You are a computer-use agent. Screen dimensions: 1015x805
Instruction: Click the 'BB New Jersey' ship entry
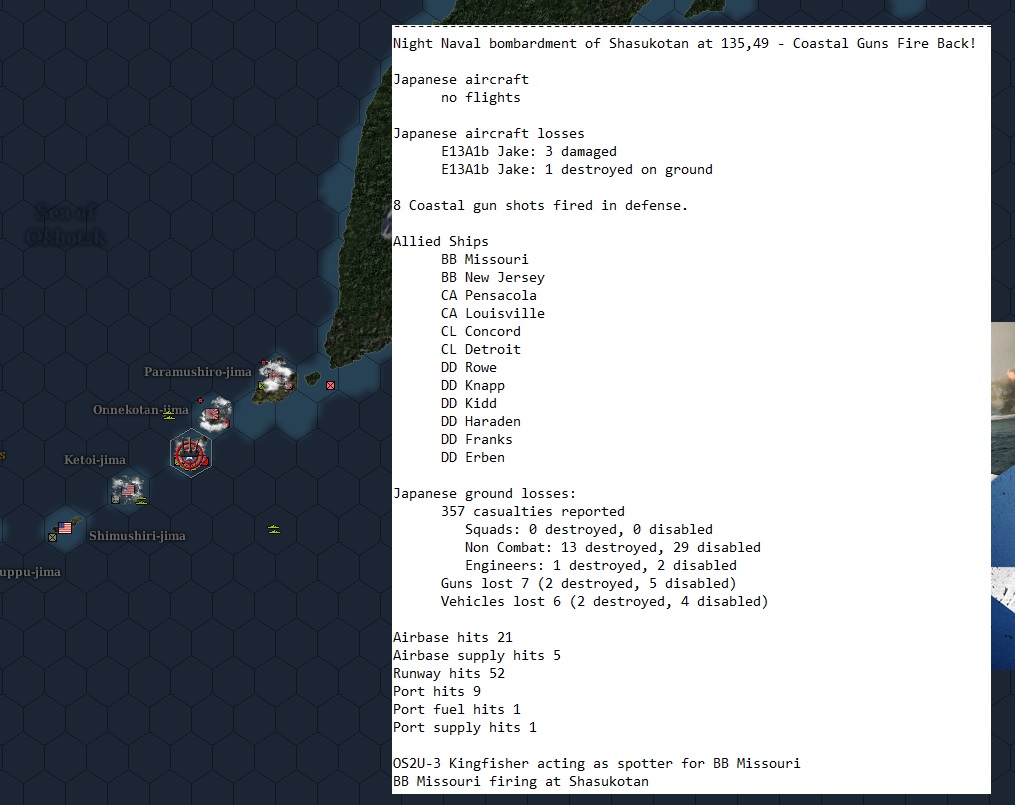click(493, 278)
